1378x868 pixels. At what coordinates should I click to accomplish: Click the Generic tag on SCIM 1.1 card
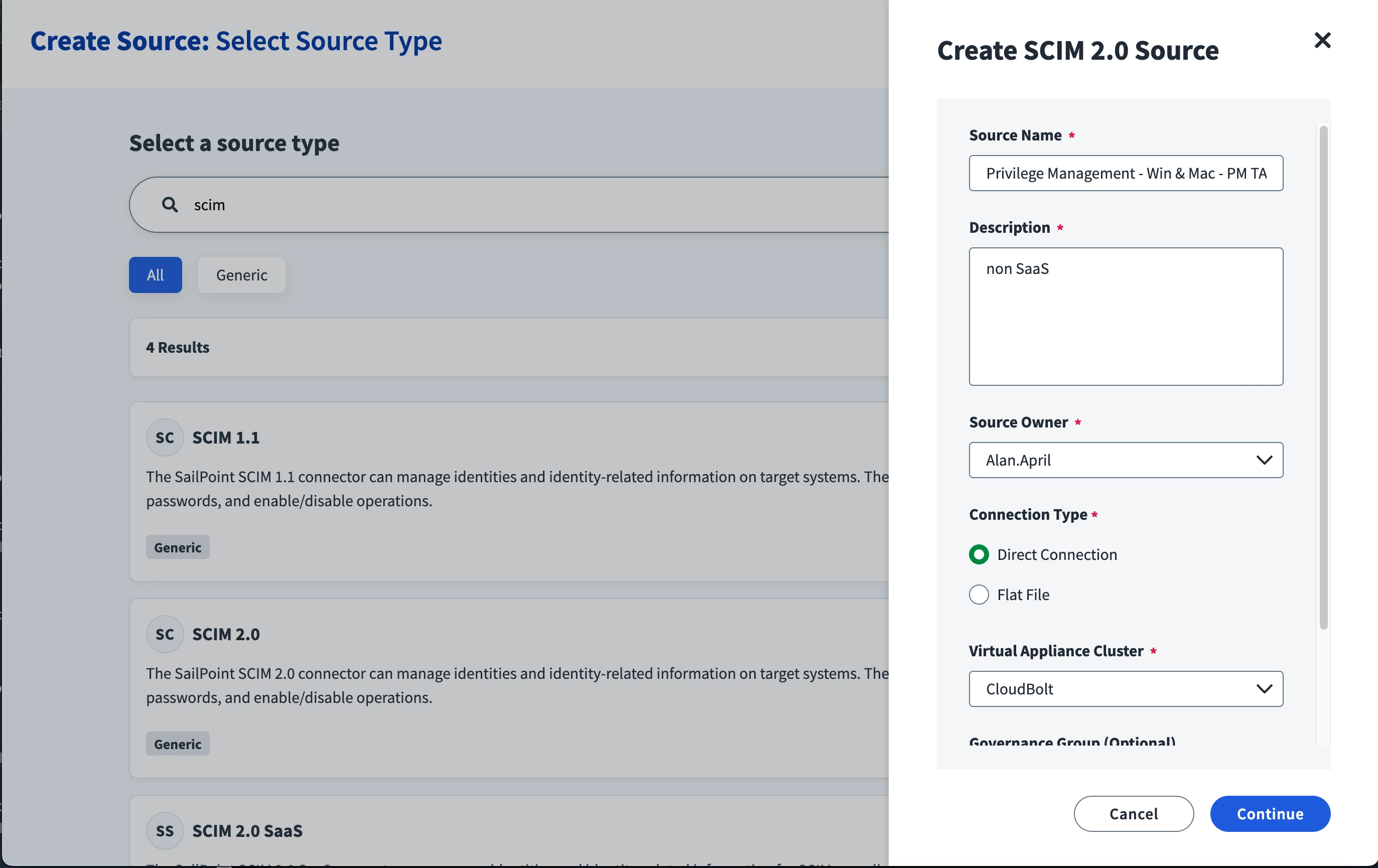coord(178,547)
